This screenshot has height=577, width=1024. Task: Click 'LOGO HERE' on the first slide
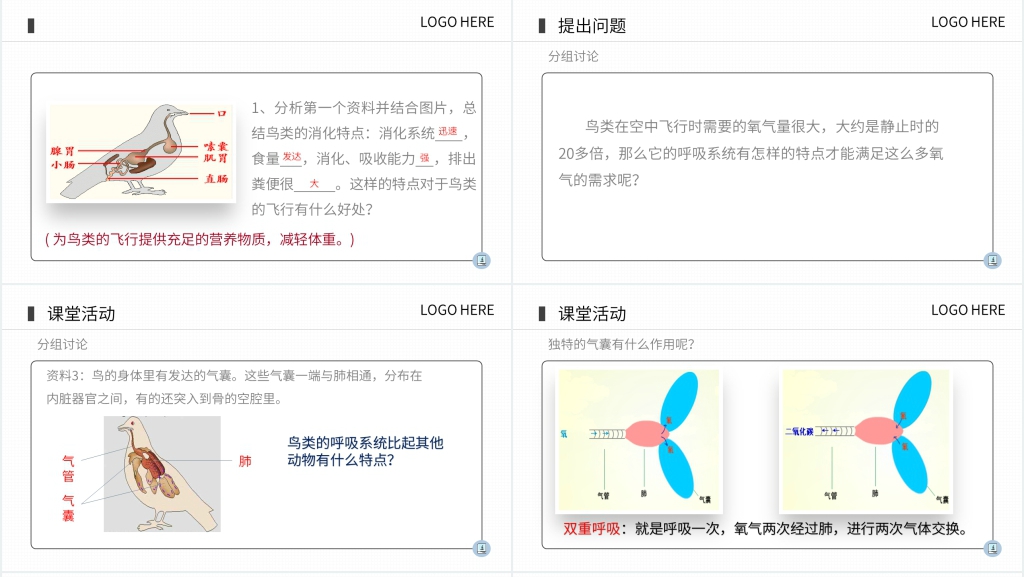(x=456, y=22)
